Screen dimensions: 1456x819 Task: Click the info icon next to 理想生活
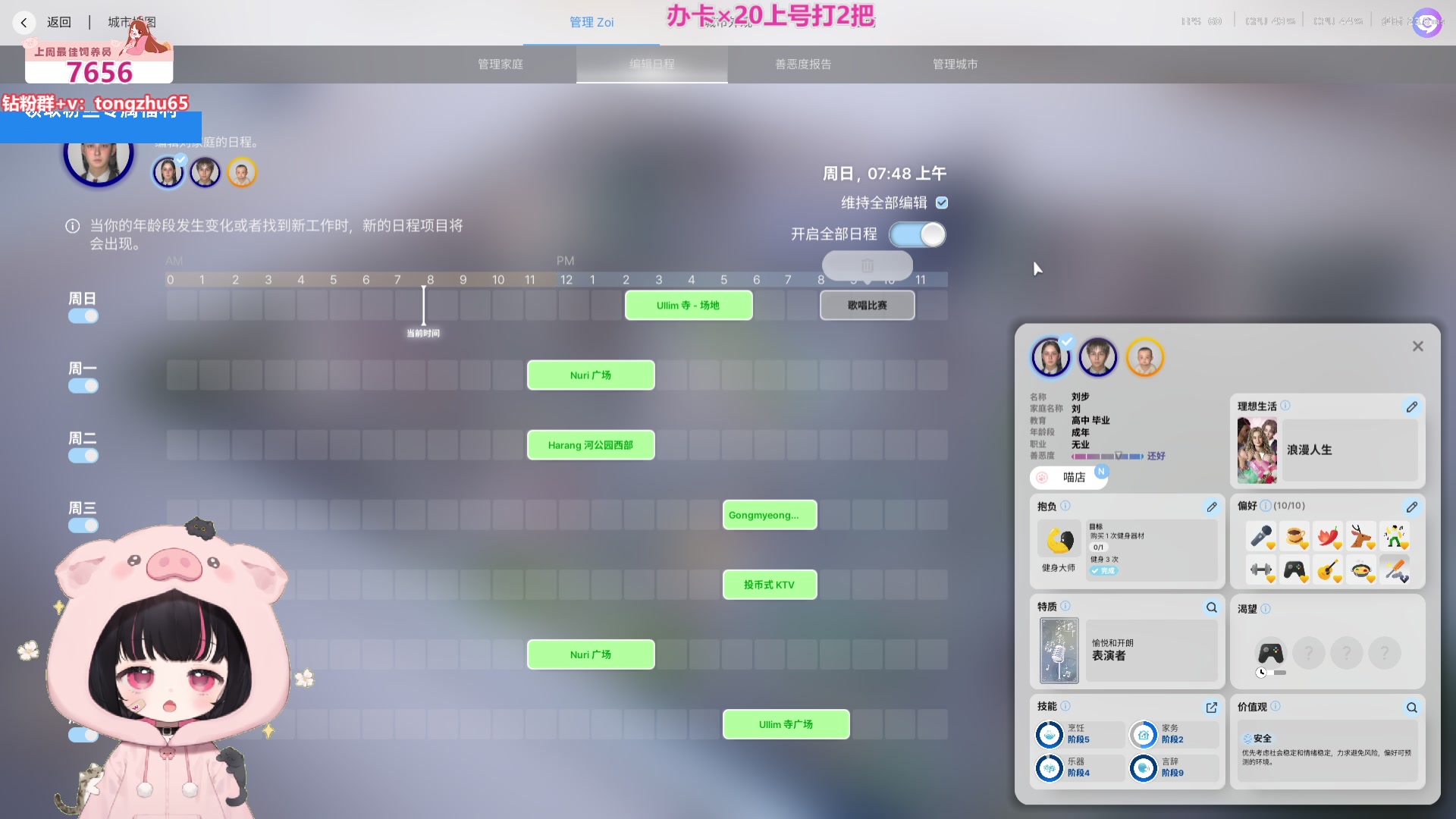tap(1285, 406)
